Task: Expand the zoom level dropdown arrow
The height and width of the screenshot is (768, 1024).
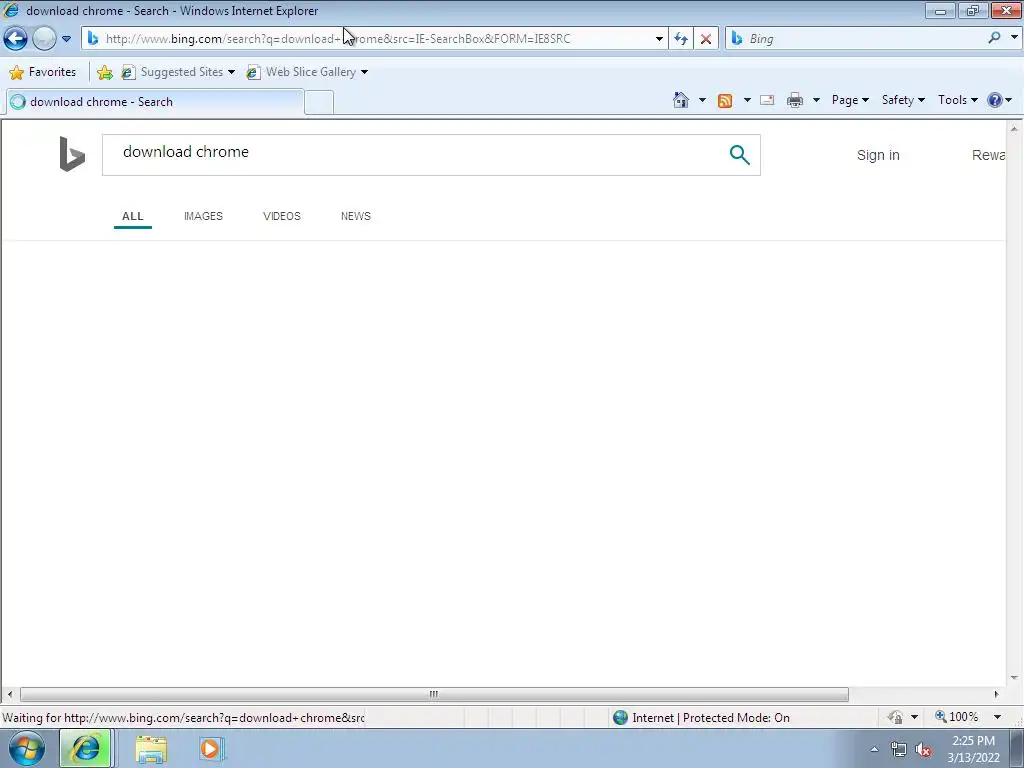Action: [997, 717]
